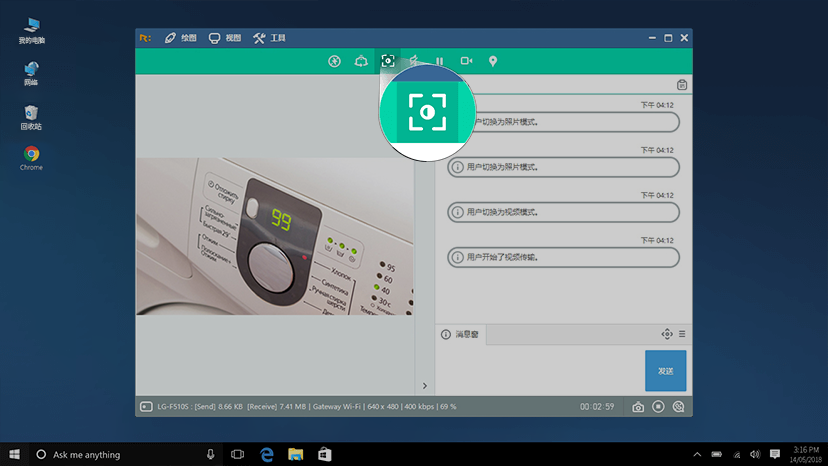Click the orange app logo in title bar
The width and height of the screenshot is (828, 466).
click(x=145, y=38)
